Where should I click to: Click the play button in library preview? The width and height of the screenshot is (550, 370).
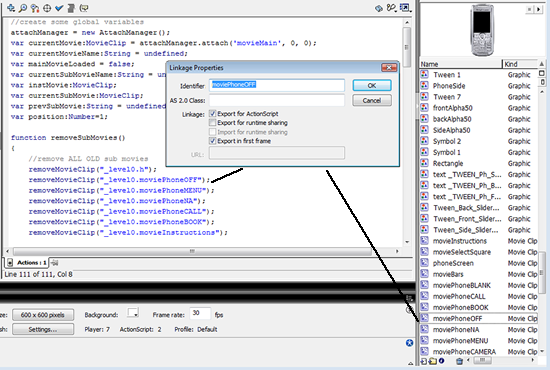(x=538, y=9)
